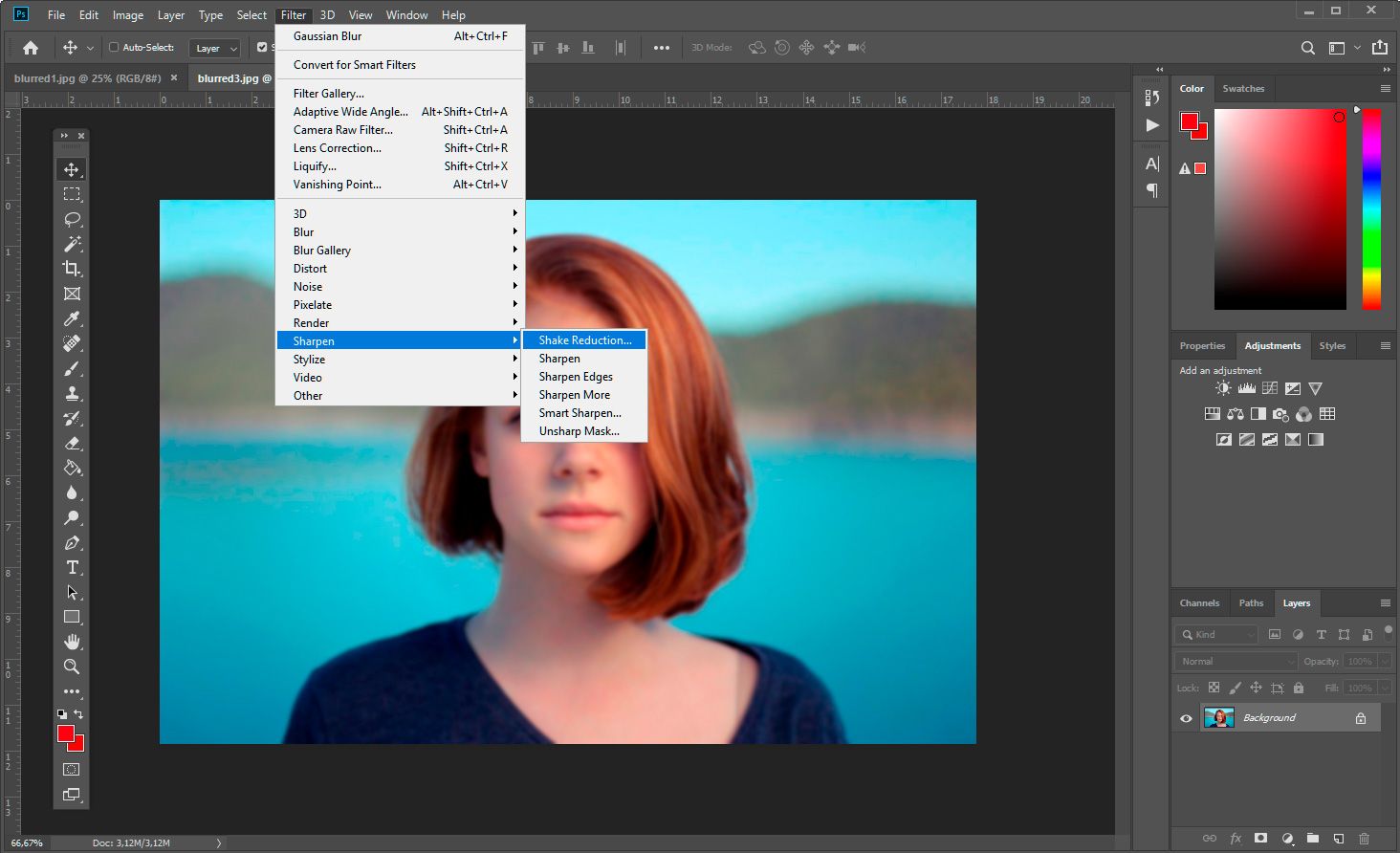Delete layer using the trash button
Image resolution: width=1400 pixels, height=853 pixels.
pyautogui.click(x=1365, y=839)
